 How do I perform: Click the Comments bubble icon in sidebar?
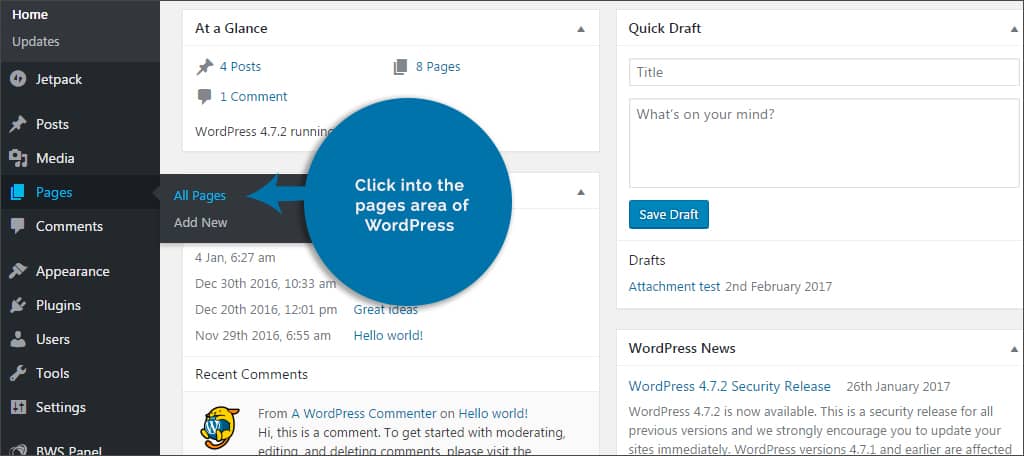tap(18, 226)
